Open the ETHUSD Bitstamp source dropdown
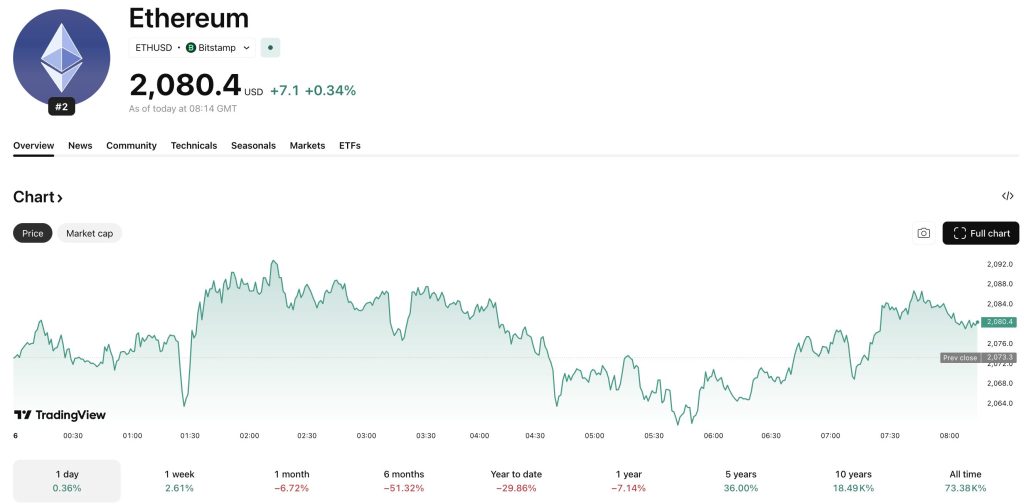Screen dimensions: 1024x504 coord(246,47)
